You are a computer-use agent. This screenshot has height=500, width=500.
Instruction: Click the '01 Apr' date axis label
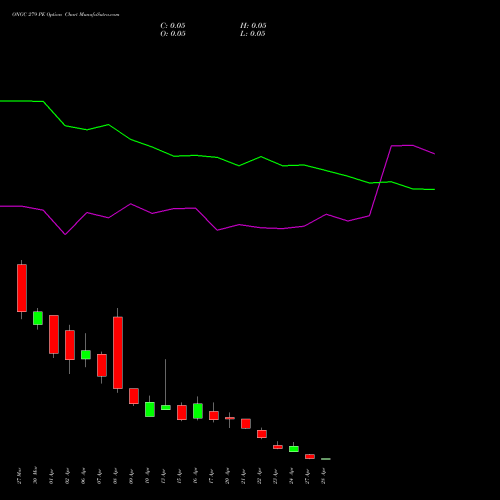pyautogui.click(x=51, y=476)
